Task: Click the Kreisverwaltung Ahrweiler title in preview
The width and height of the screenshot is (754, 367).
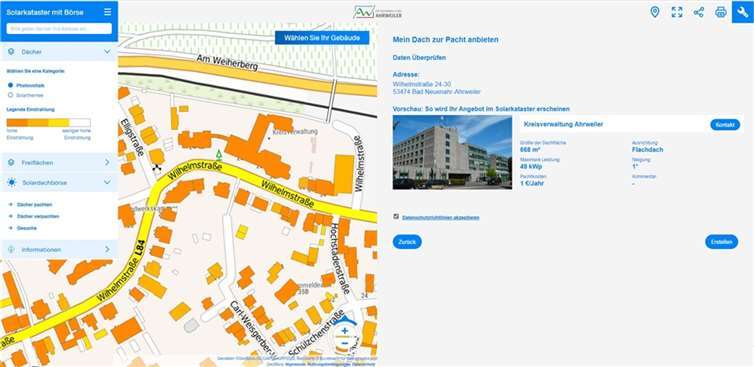Action: 563,125
